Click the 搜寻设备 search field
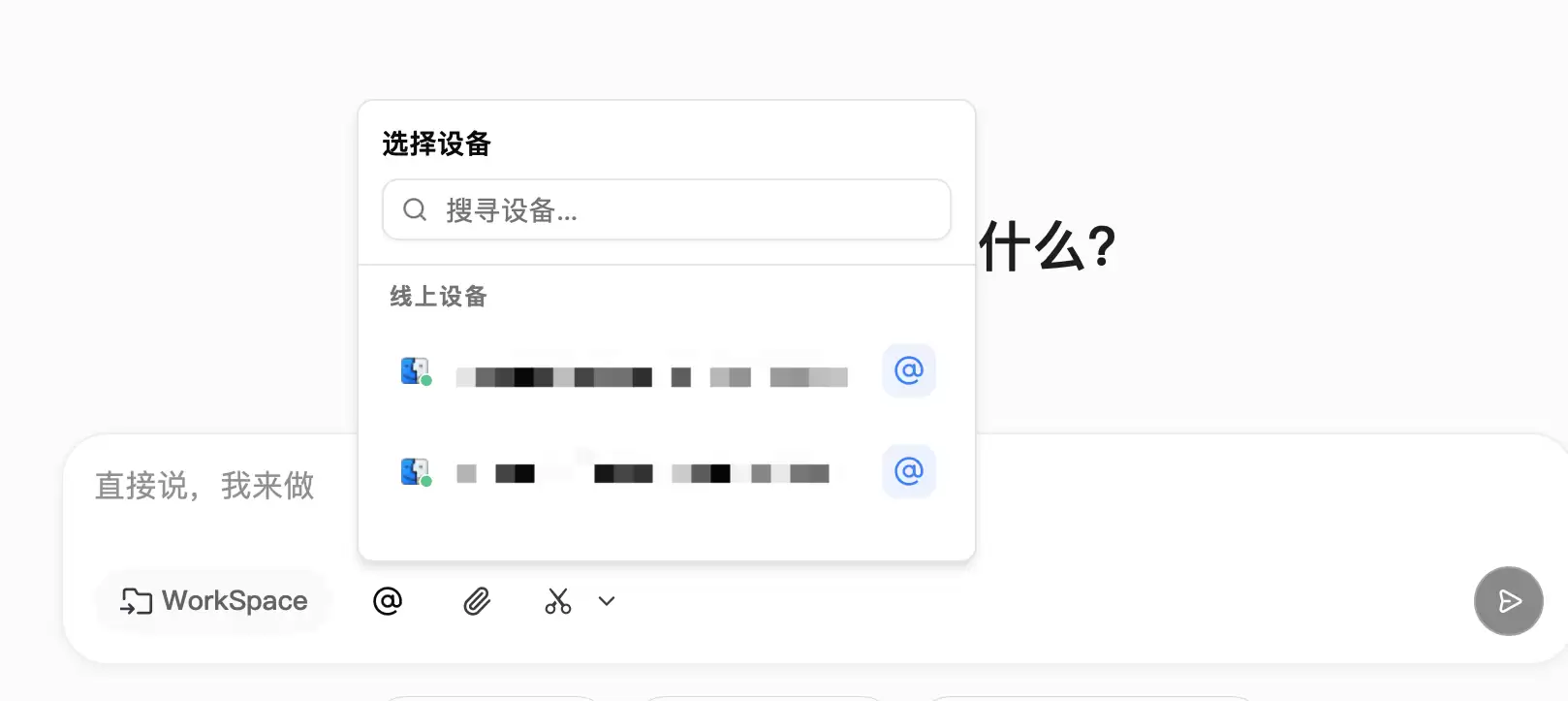1568x701 pixels. (x=667, y=209)
